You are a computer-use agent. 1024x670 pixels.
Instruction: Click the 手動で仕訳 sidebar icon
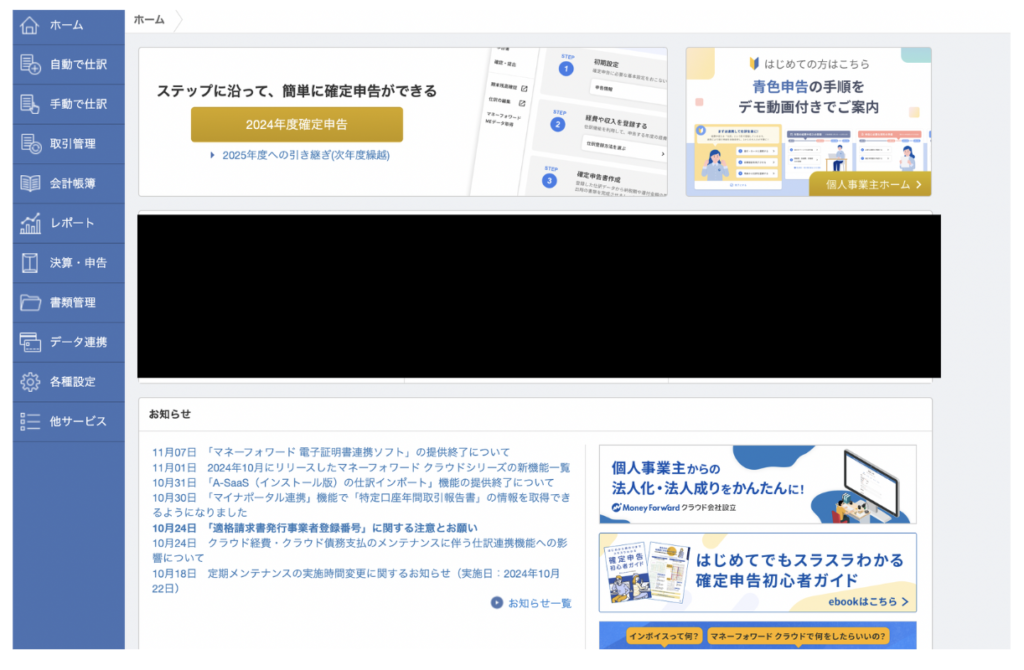coord(30,104)
